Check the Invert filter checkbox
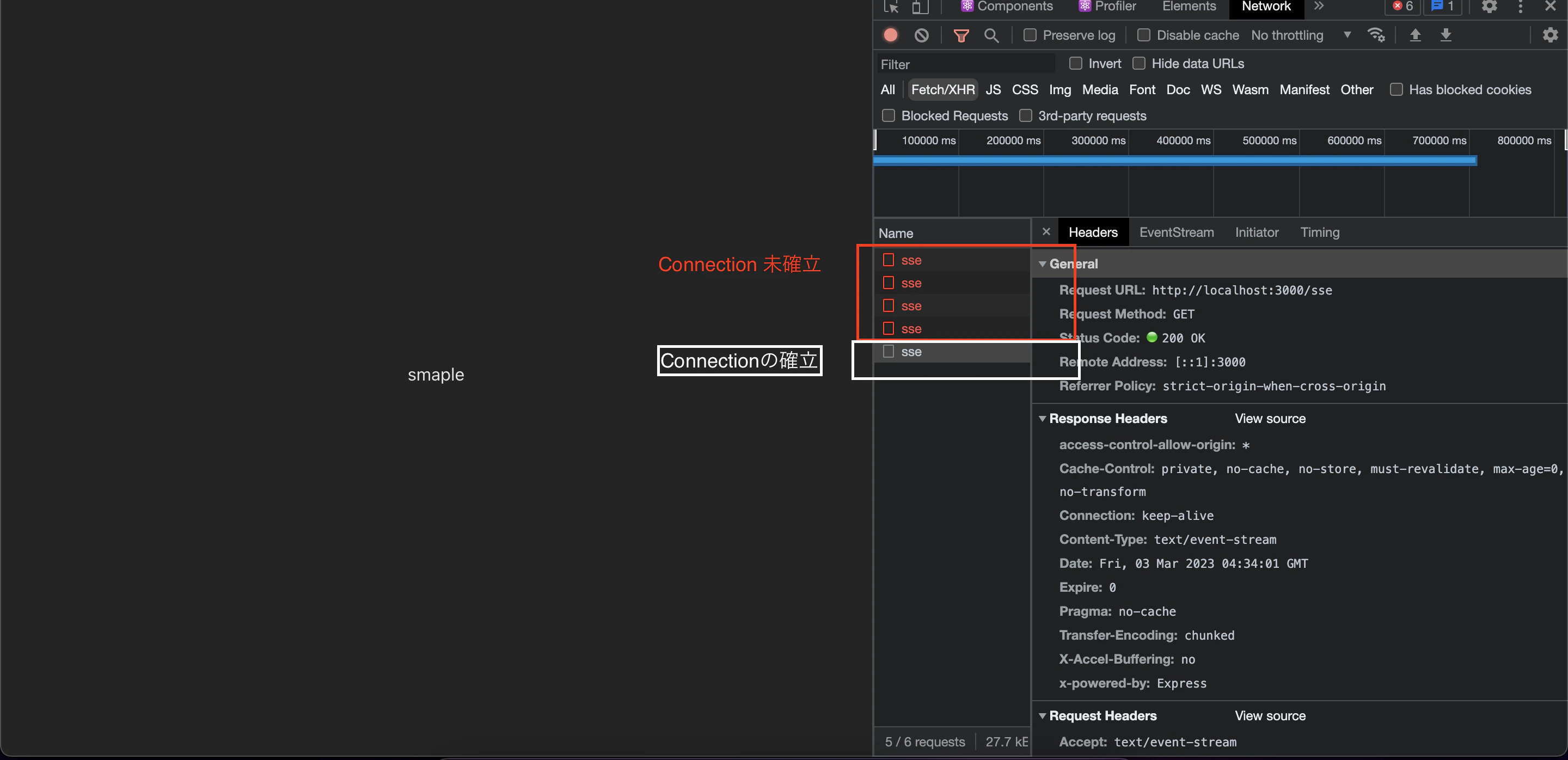Image resolution: width=1568 pixels, height=760 pixels. pos(1076,63)
